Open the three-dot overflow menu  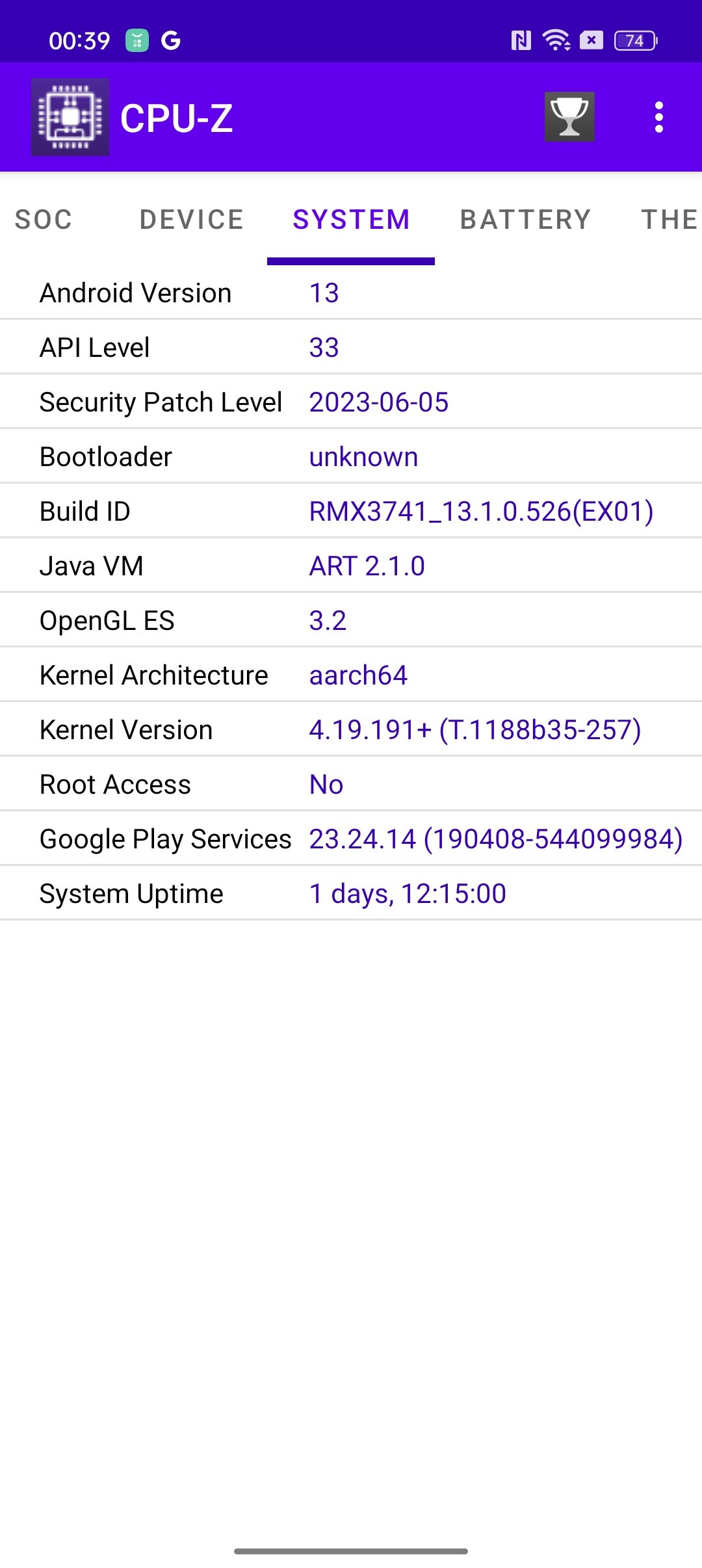[x=659, y=117]
